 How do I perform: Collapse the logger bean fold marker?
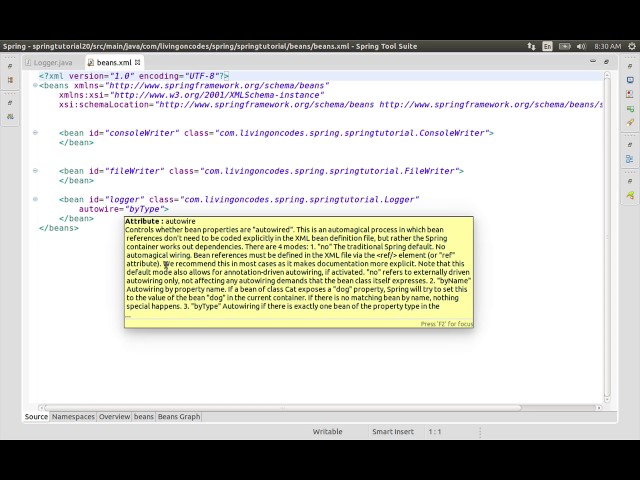point(35,199)
